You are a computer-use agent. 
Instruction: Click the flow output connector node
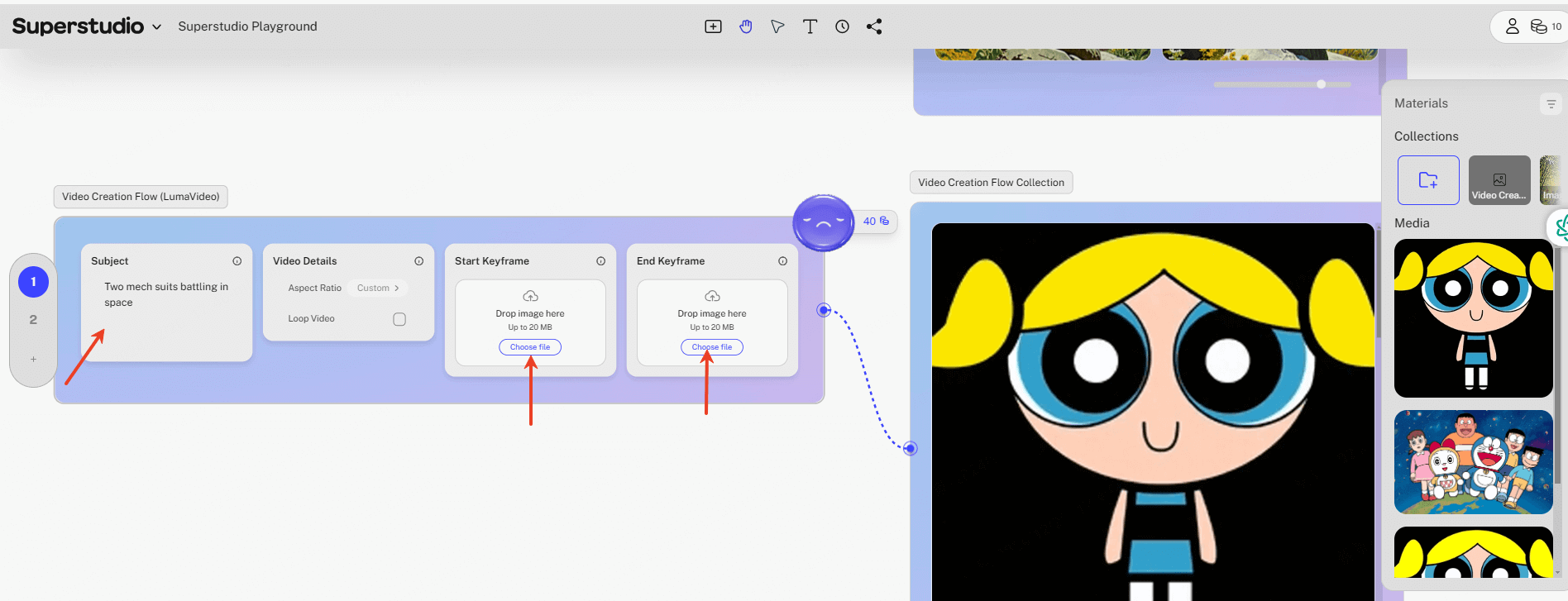[824, 310]
